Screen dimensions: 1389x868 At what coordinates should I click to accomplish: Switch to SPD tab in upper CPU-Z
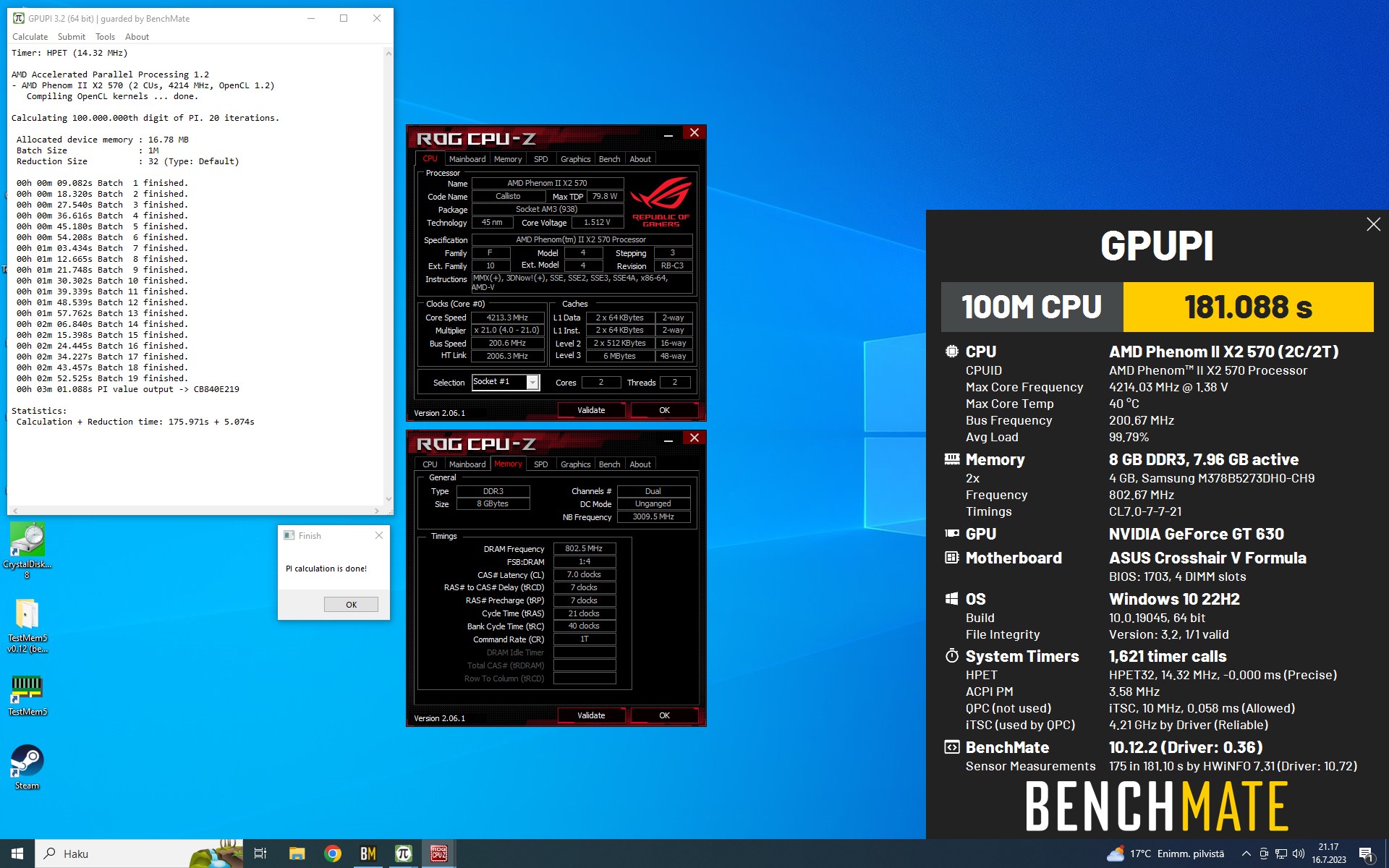[x=541, y=159]
